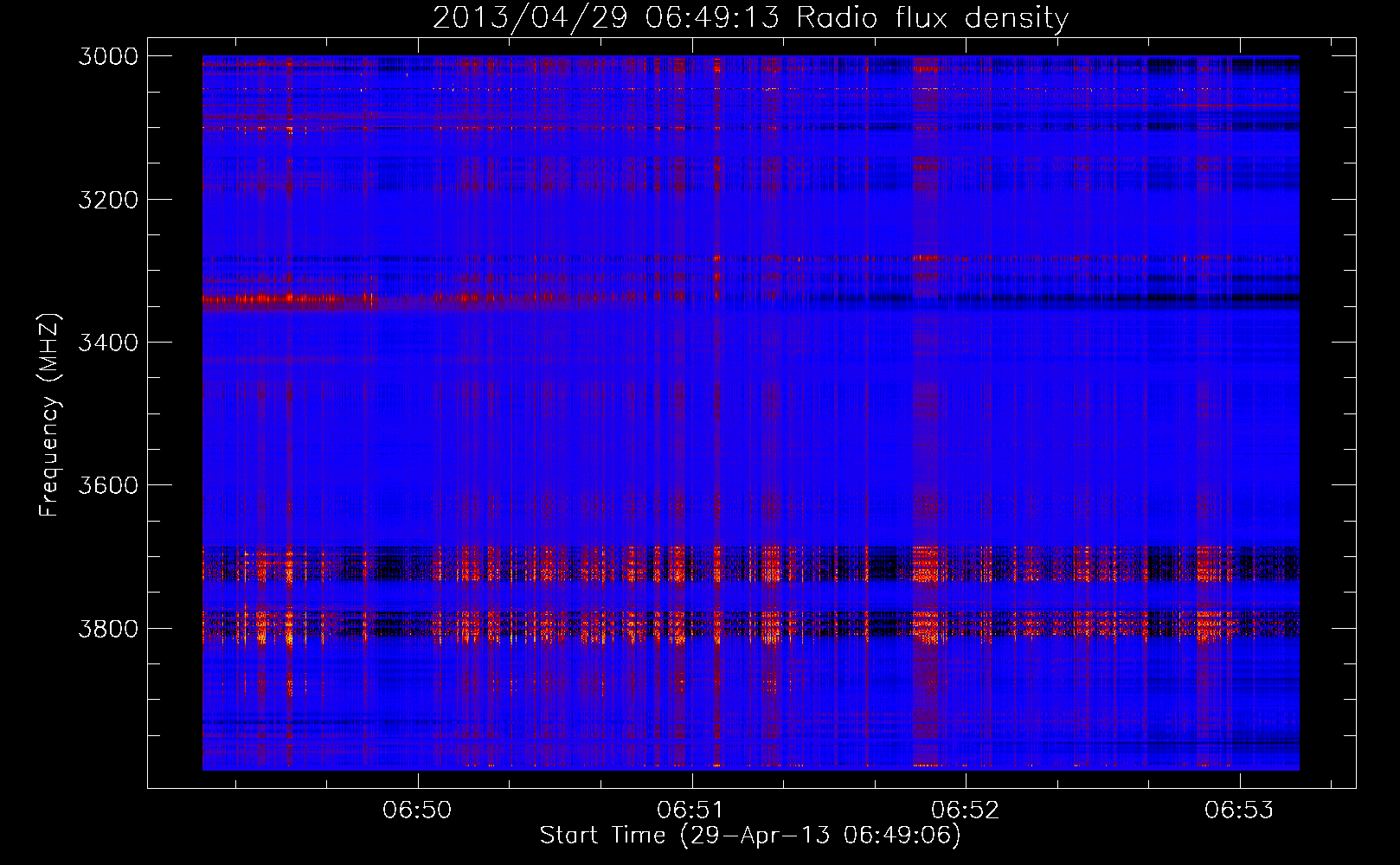The image size is (1400, 865).
Task: Click the plot title '2013/04/29 06:49:13 Radio flux density'
Action: pyautogui.click(x=750, y=17)
